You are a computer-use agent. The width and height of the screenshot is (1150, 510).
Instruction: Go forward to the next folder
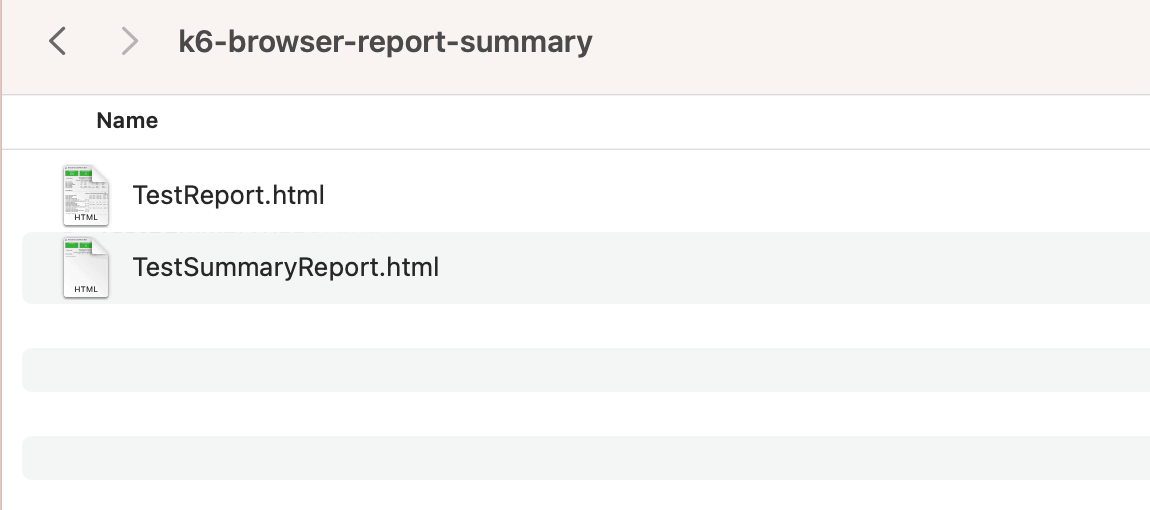tap(129, 42)
